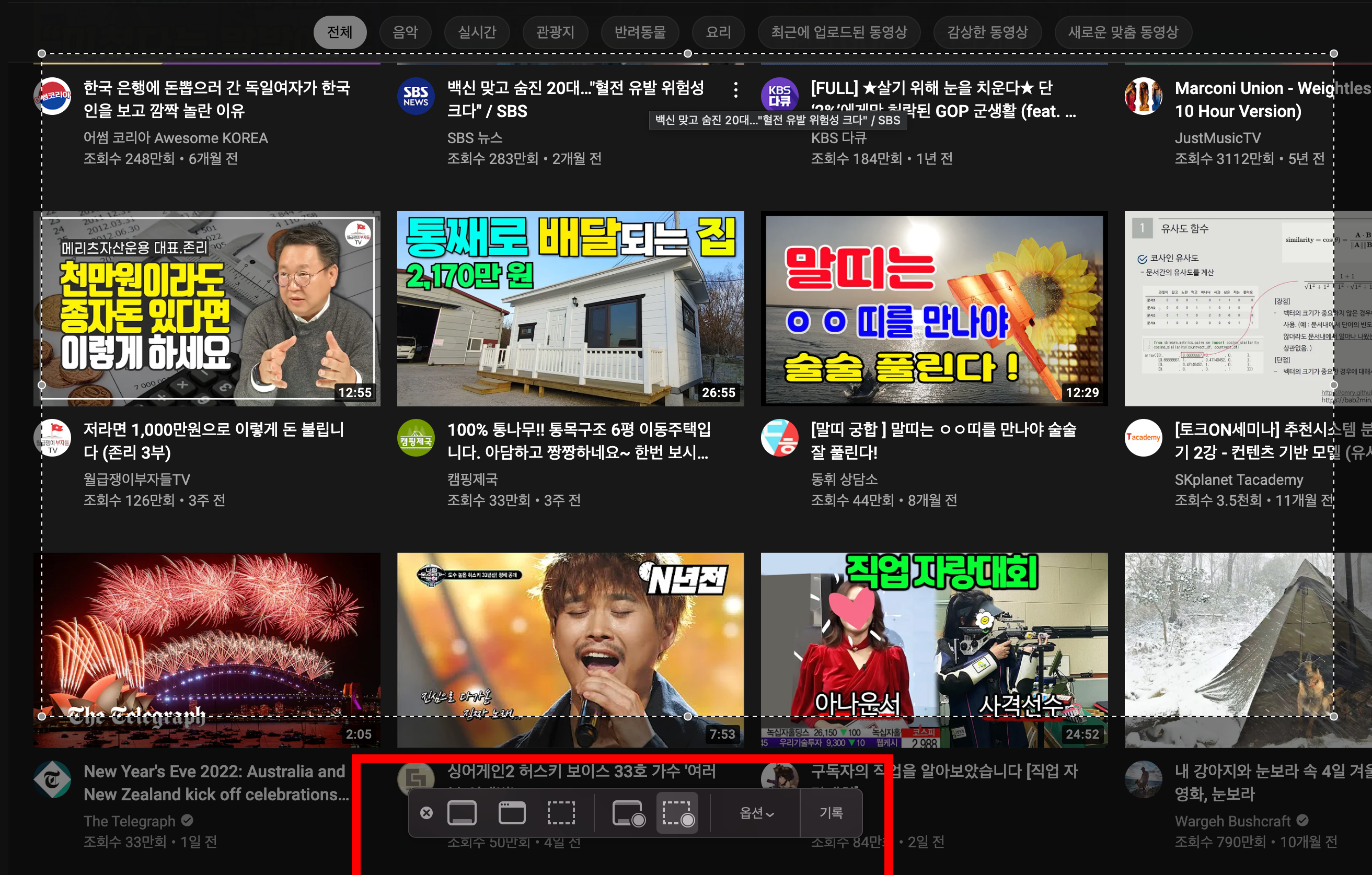This screenshot has height=875, width=1372.
Task: Open 유사도 함수 lecture video thumbnail
Action: coord(1248,309)
